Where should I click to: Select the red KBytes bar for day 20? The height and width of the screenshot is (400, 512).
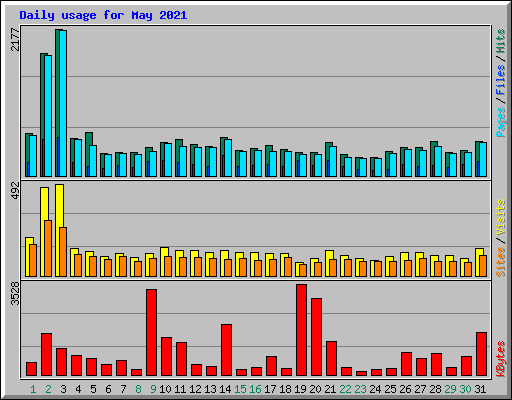[316, 337]
